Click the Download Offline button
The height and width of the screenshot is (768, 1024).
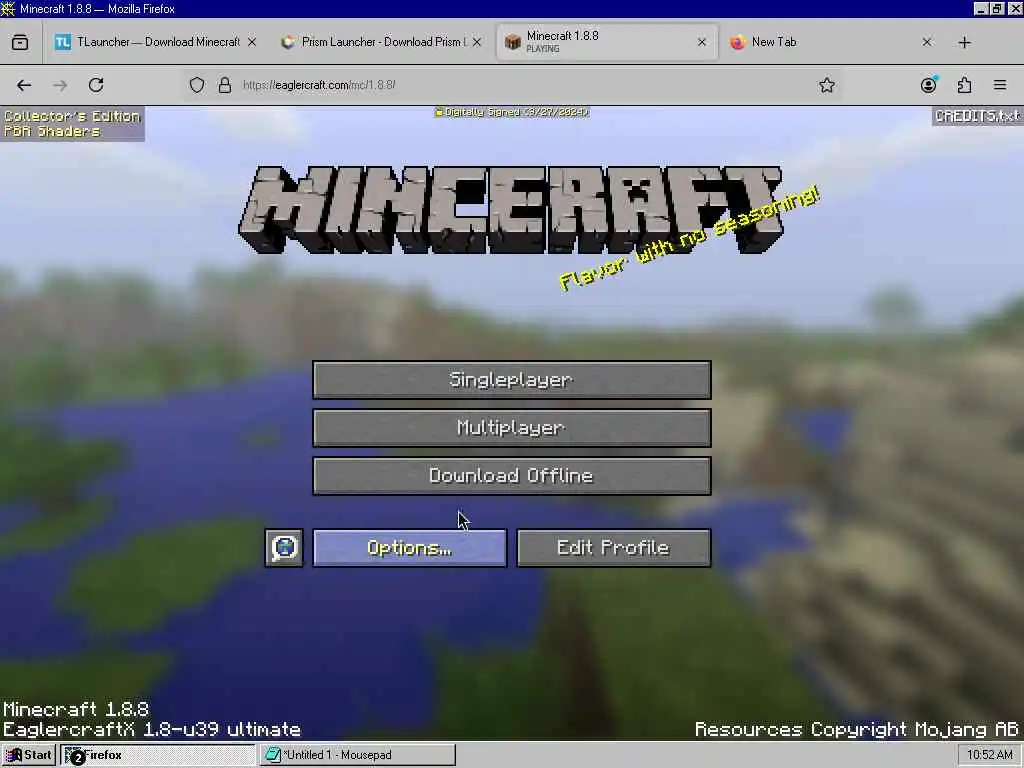pos(512,475)
